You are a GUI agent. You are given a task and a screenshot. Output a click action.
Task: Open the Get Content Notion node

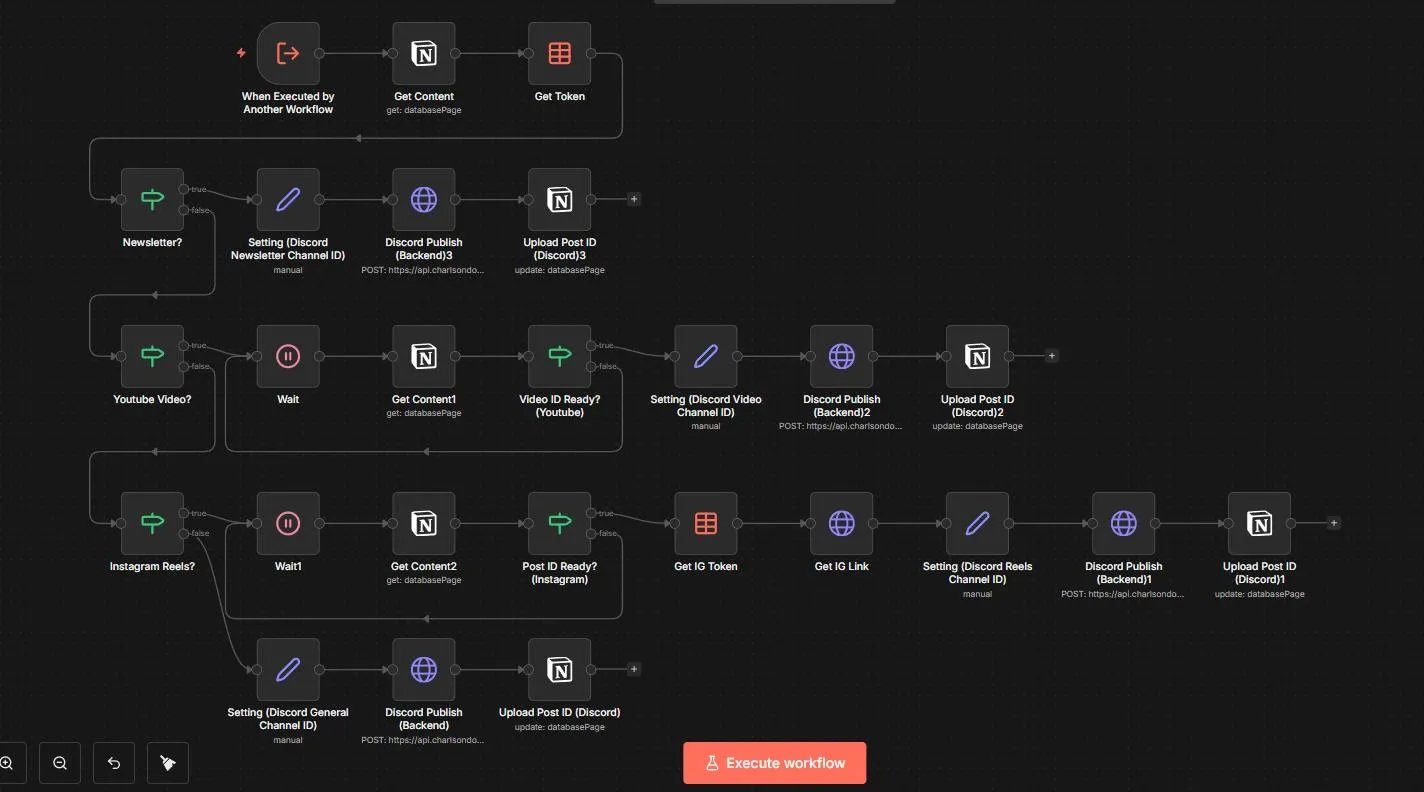click(x=424, y=53)
